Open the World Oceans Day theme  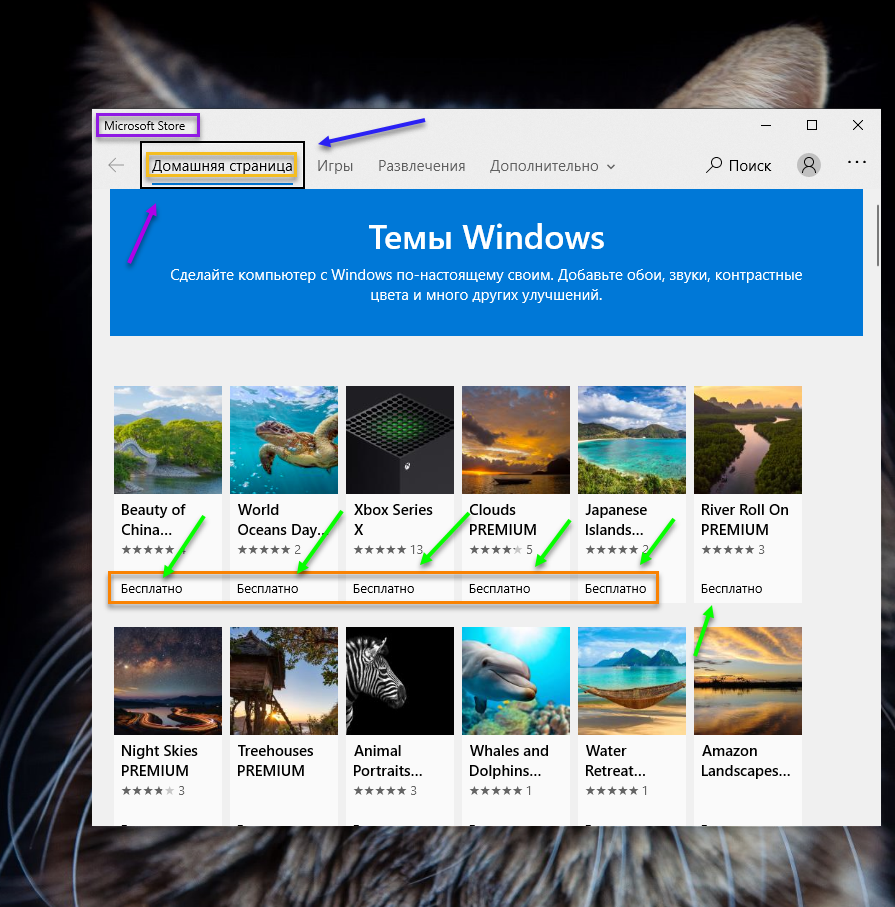coord(283,440)
